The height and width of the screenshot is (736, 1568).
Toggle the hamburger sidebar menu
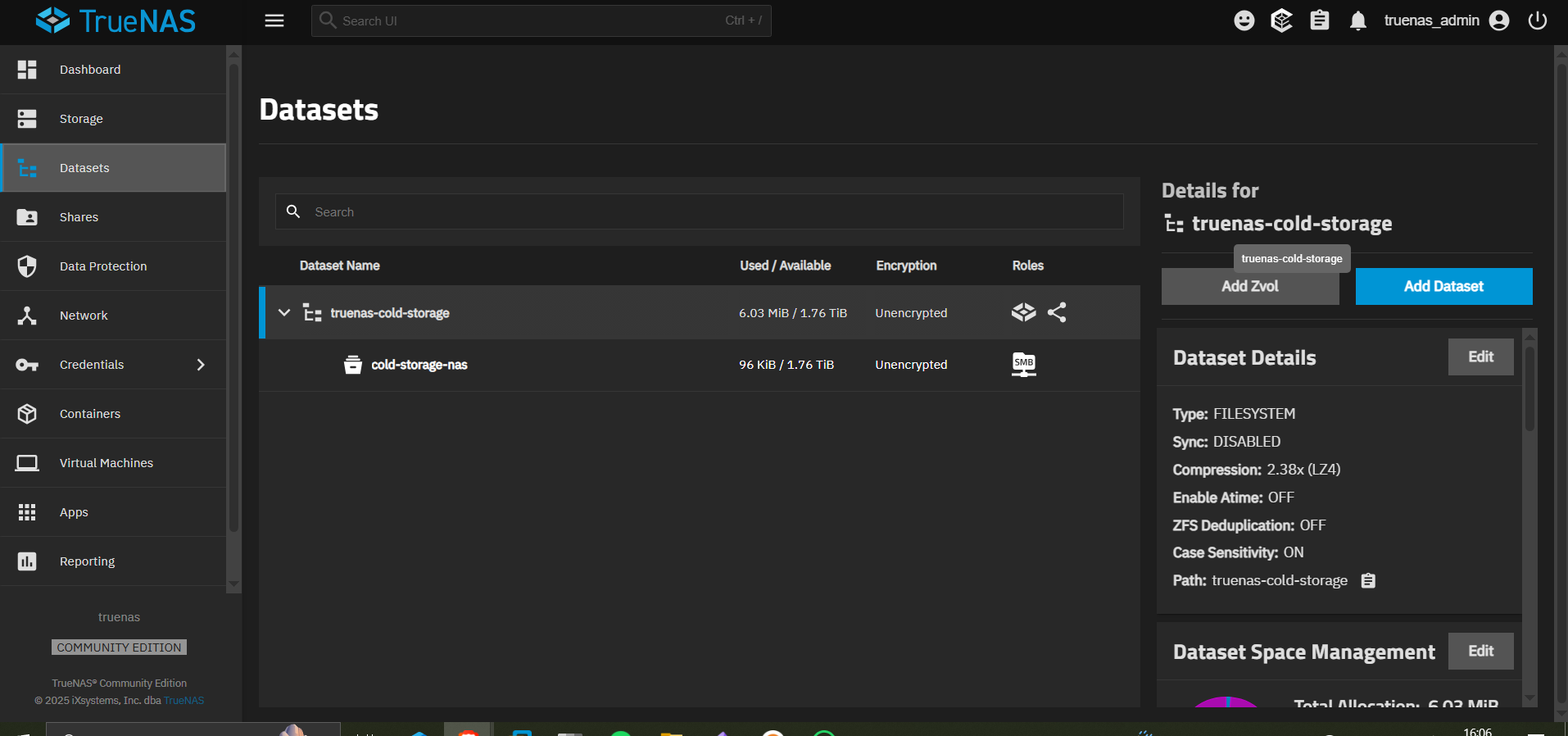[x=274, y=20]
